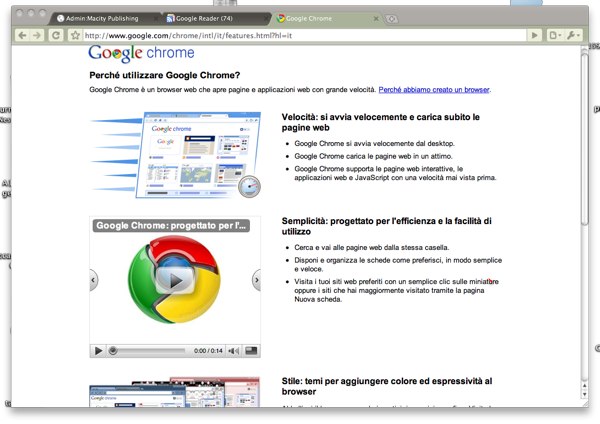Go to previous video with left arrow
This screenshot has width=600, height=424.
tap(93, 280)
